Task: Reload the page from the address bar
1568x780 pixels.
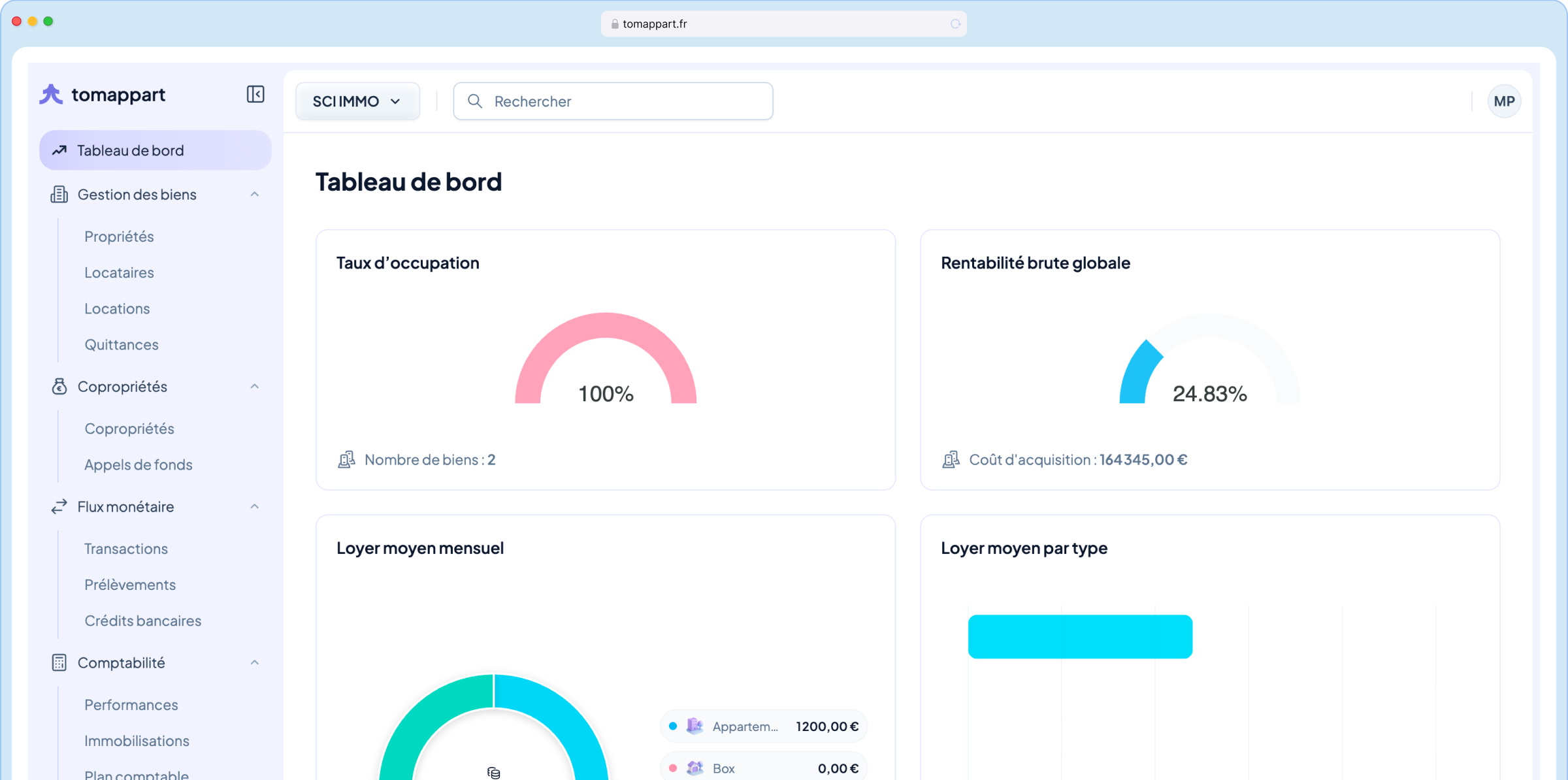Action: [x=955, y=24]
